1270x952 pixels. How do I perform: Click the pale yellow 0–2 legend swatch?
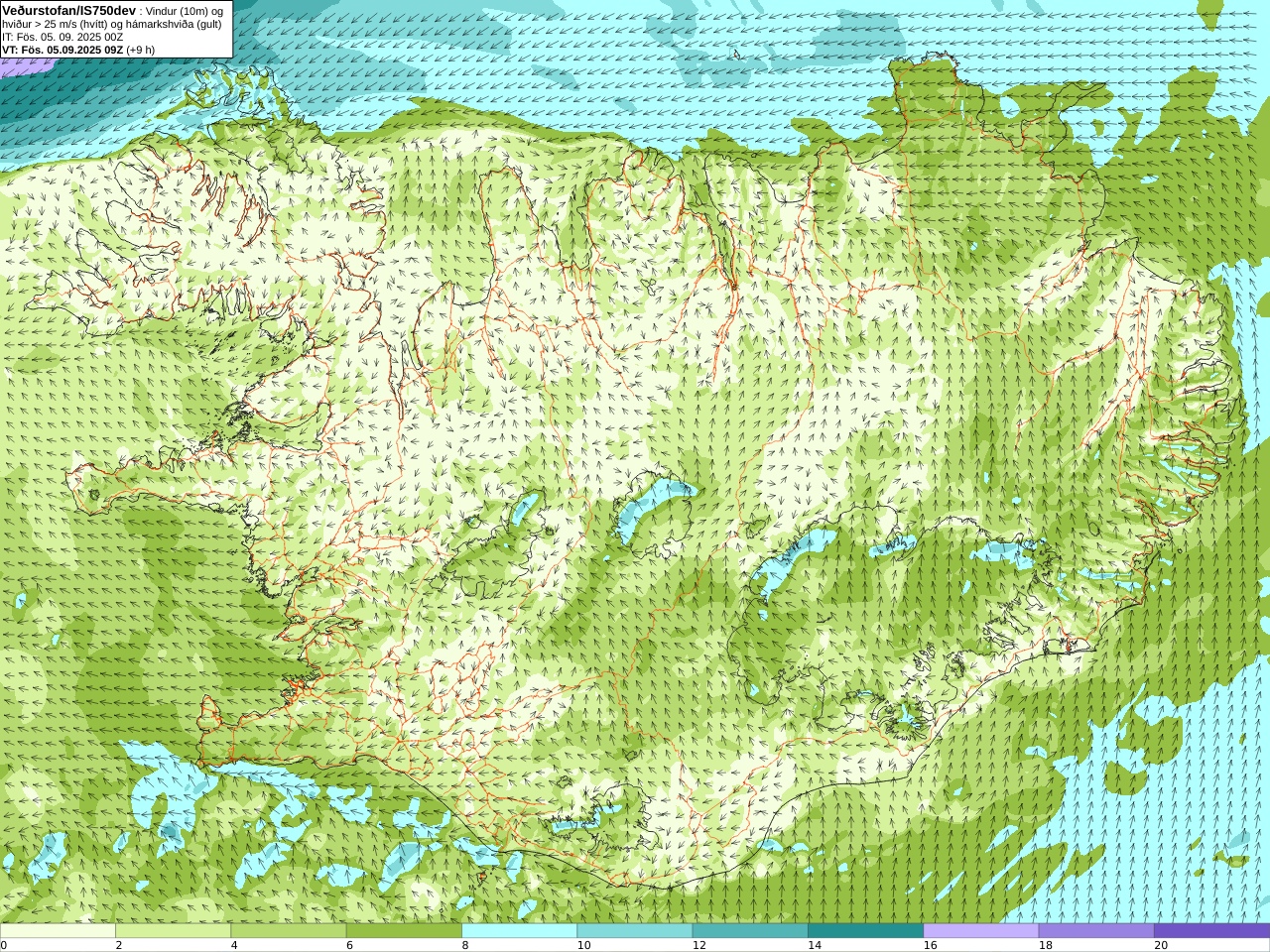pos(58,931)
